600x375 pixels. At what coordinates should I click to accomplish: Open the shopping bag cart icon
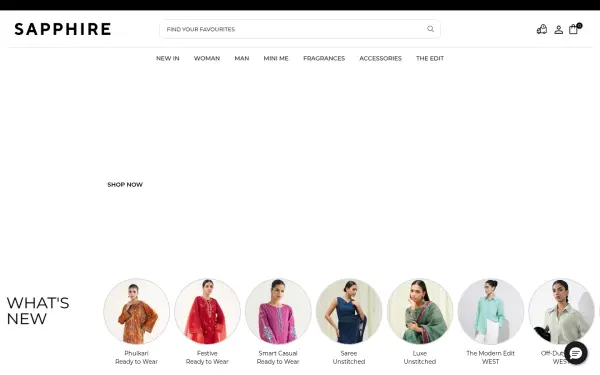pos(574,29)
